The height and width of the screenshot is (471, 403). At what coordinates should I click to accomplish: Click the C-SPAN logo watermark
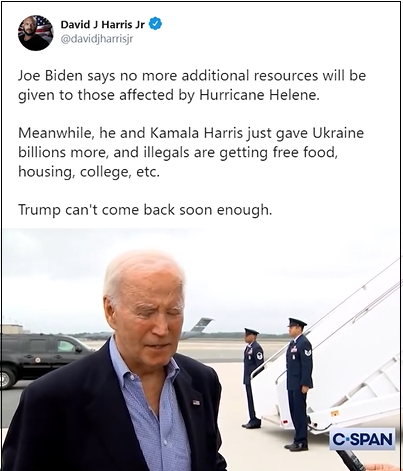point(362,439)
